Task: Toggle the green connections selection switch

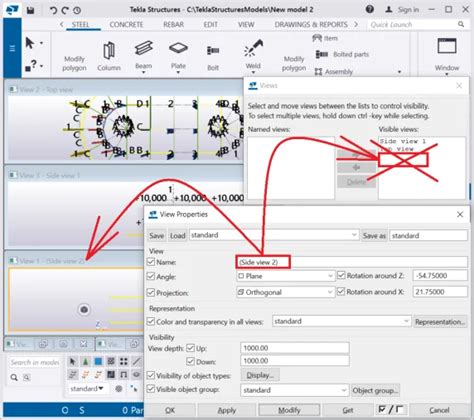Action: pyautogui.click(x=85, y=361)
